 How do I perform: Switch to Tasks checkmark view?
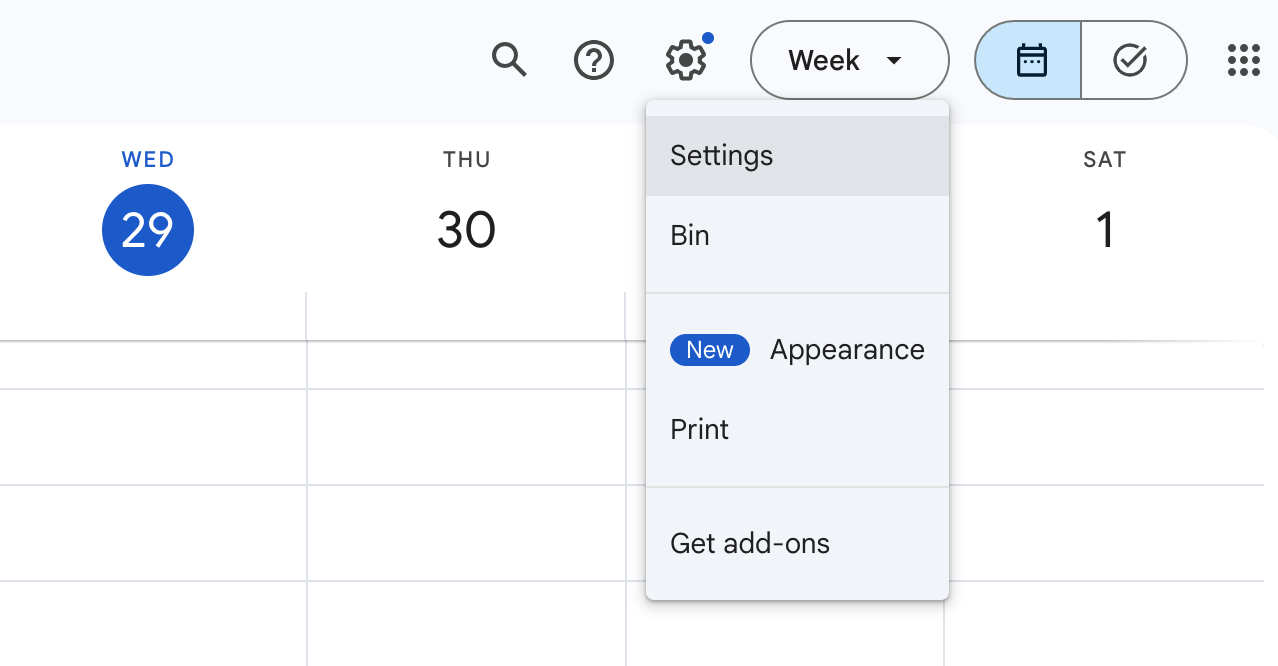click(1133, 60)
